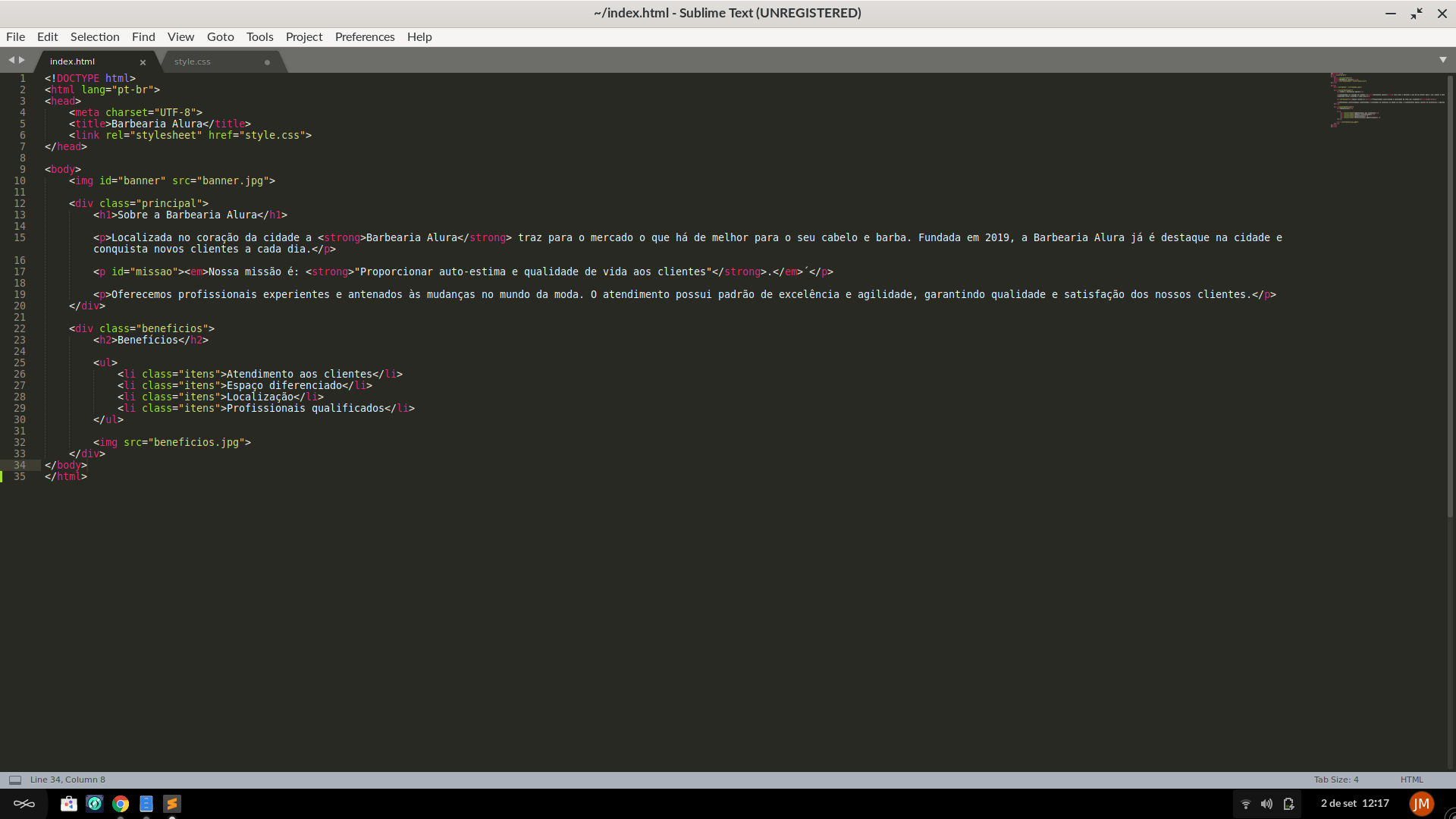
Task: Click line number 1 in the gutter
Action: (x=23, y=78)
